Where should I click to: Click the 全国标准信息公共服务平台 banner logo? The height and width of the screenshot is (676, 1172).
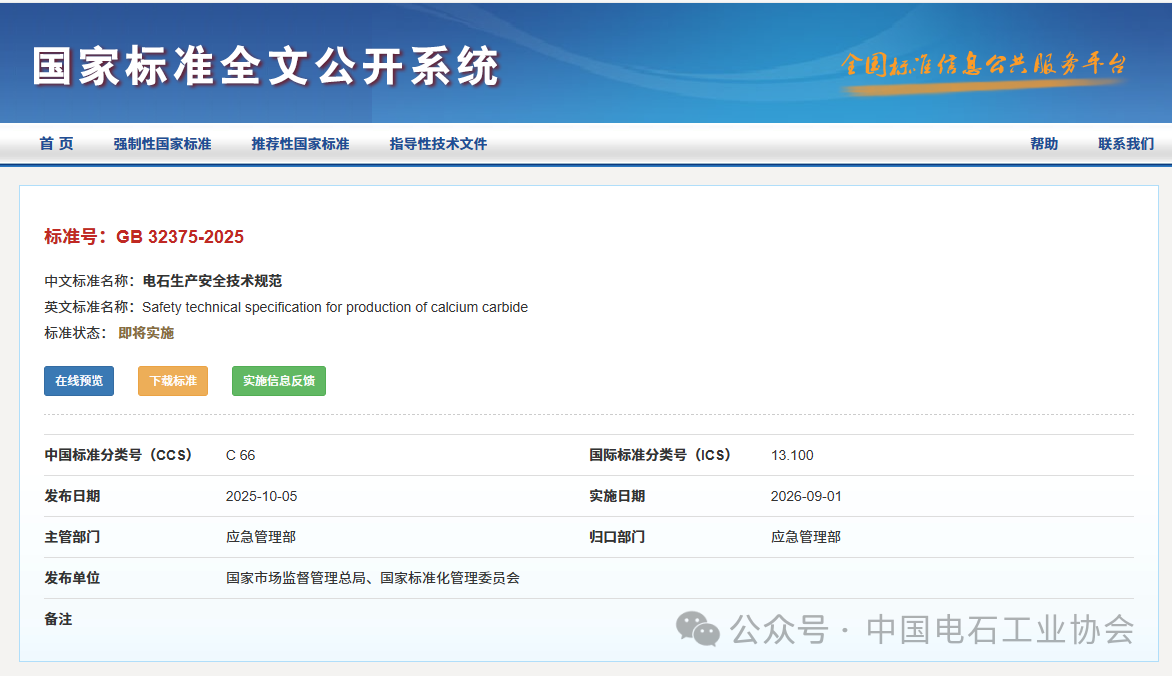point(984,66)
